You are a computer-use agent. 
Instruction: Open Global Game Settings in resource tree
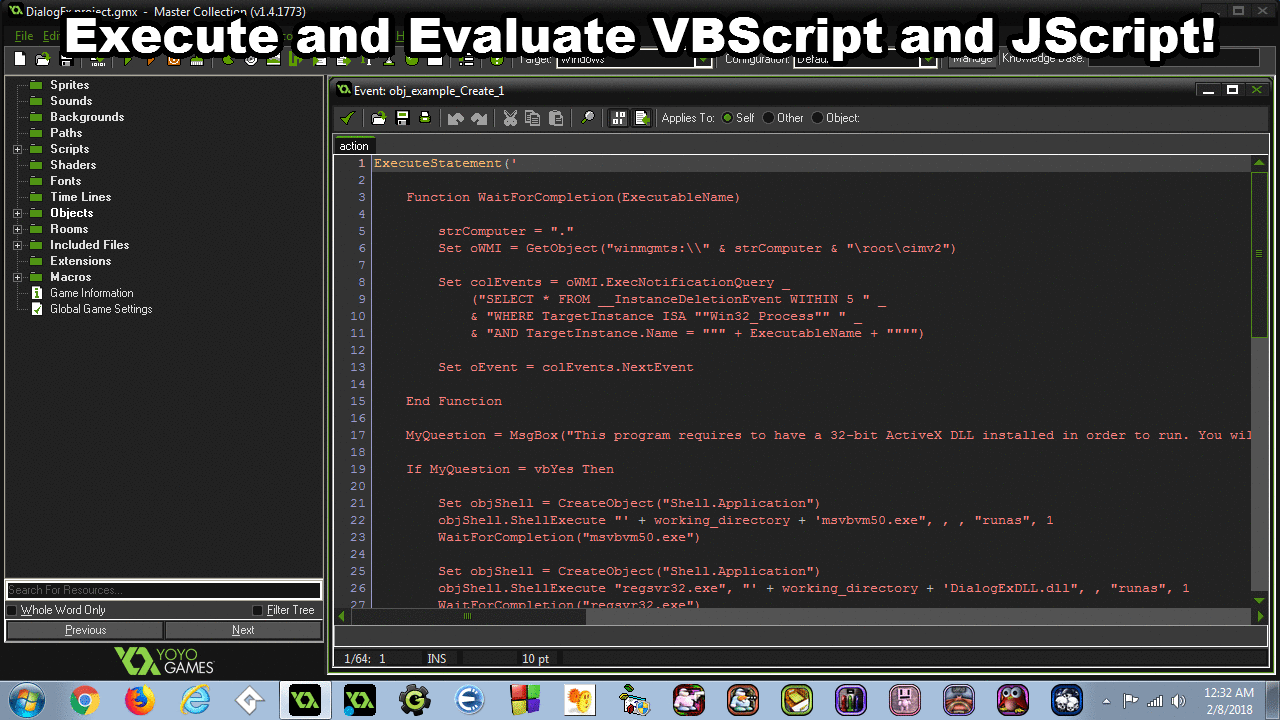101,309
